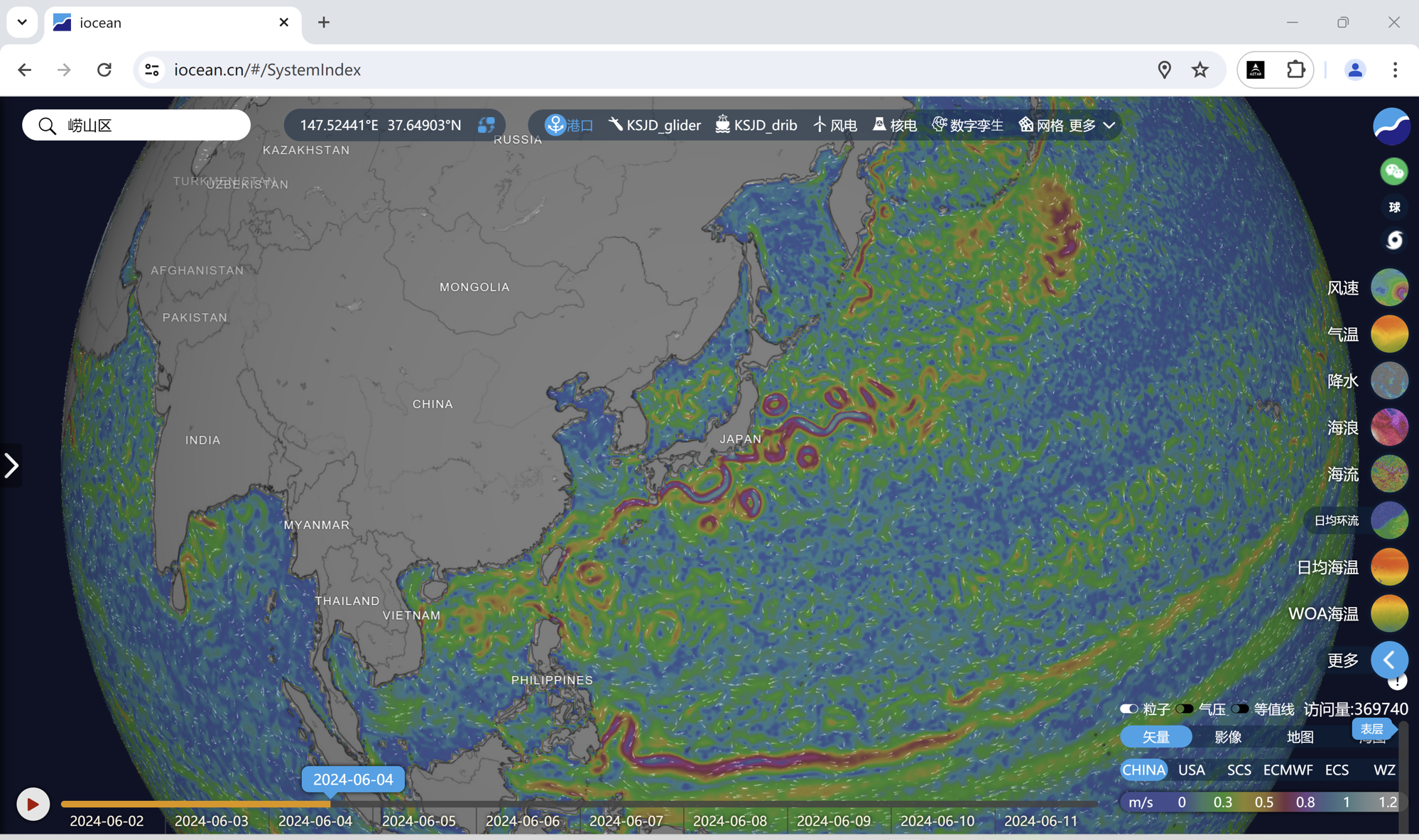The height and width of the screenshot is (840, 1419).
Task: Select the WOA海温 layer thumbnail
Action: click(1389, 613)
